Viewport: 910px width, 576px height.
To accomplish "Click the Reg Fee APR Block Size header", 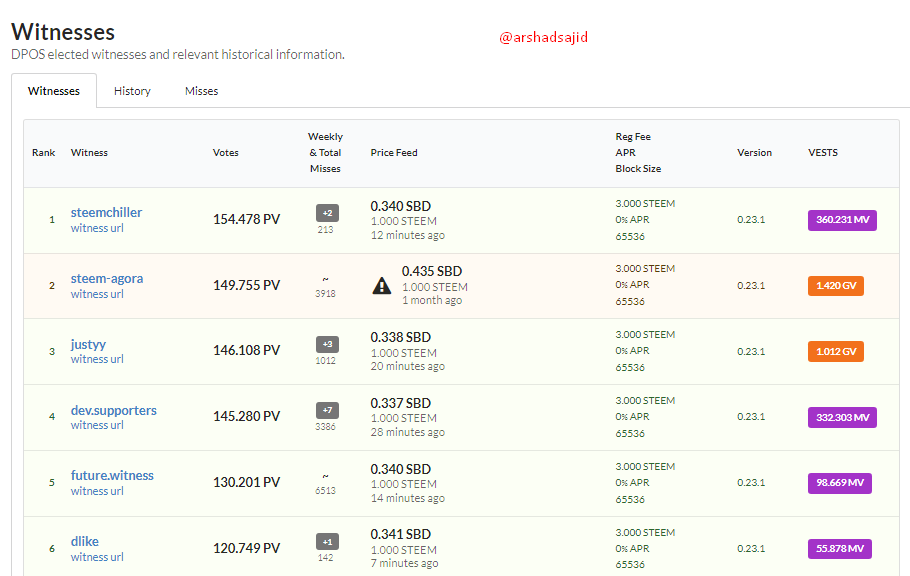I will pyautogui.click(x=638, y=153).
